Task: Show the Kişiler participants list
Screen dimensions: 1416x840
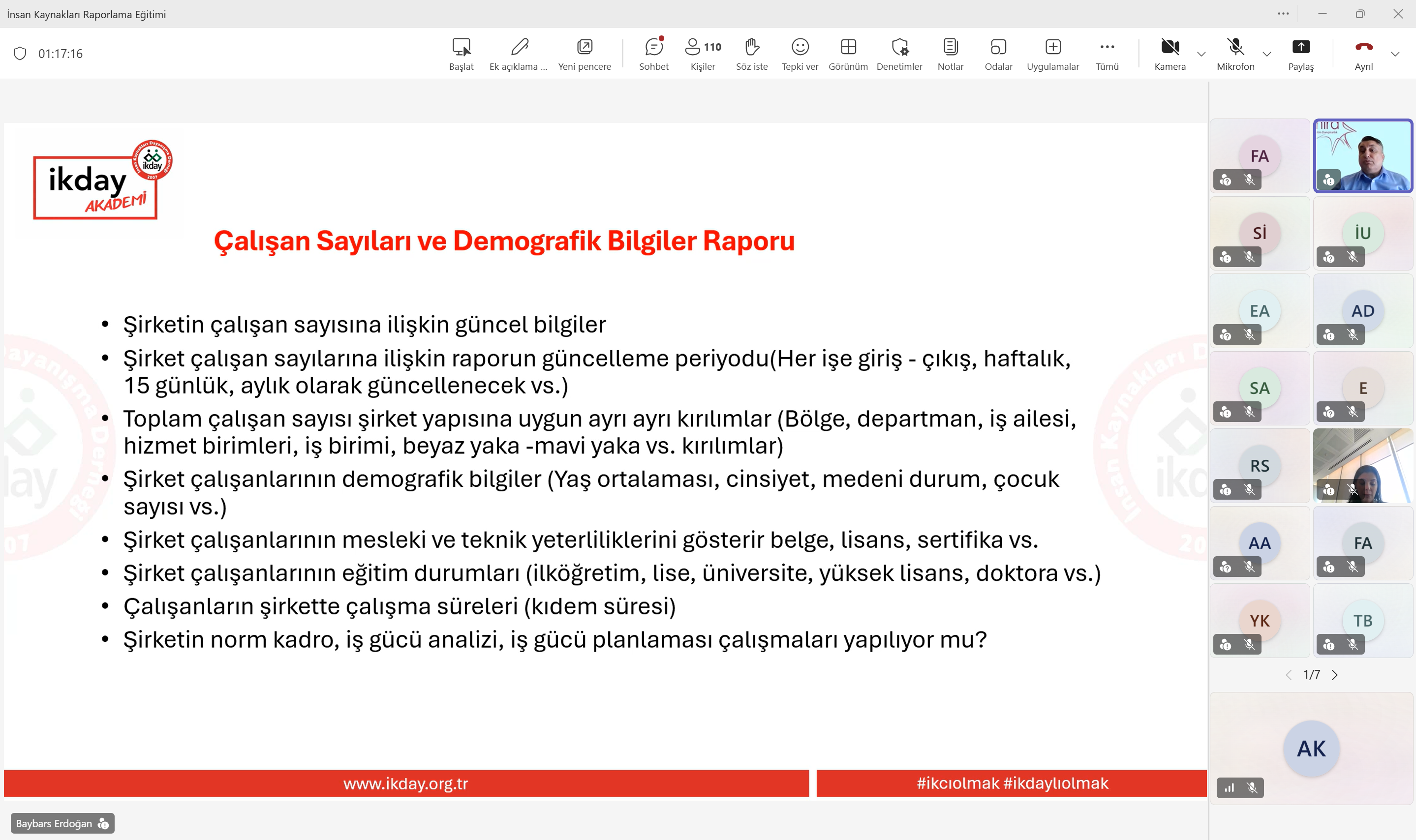Action: [x=703, y=54]
